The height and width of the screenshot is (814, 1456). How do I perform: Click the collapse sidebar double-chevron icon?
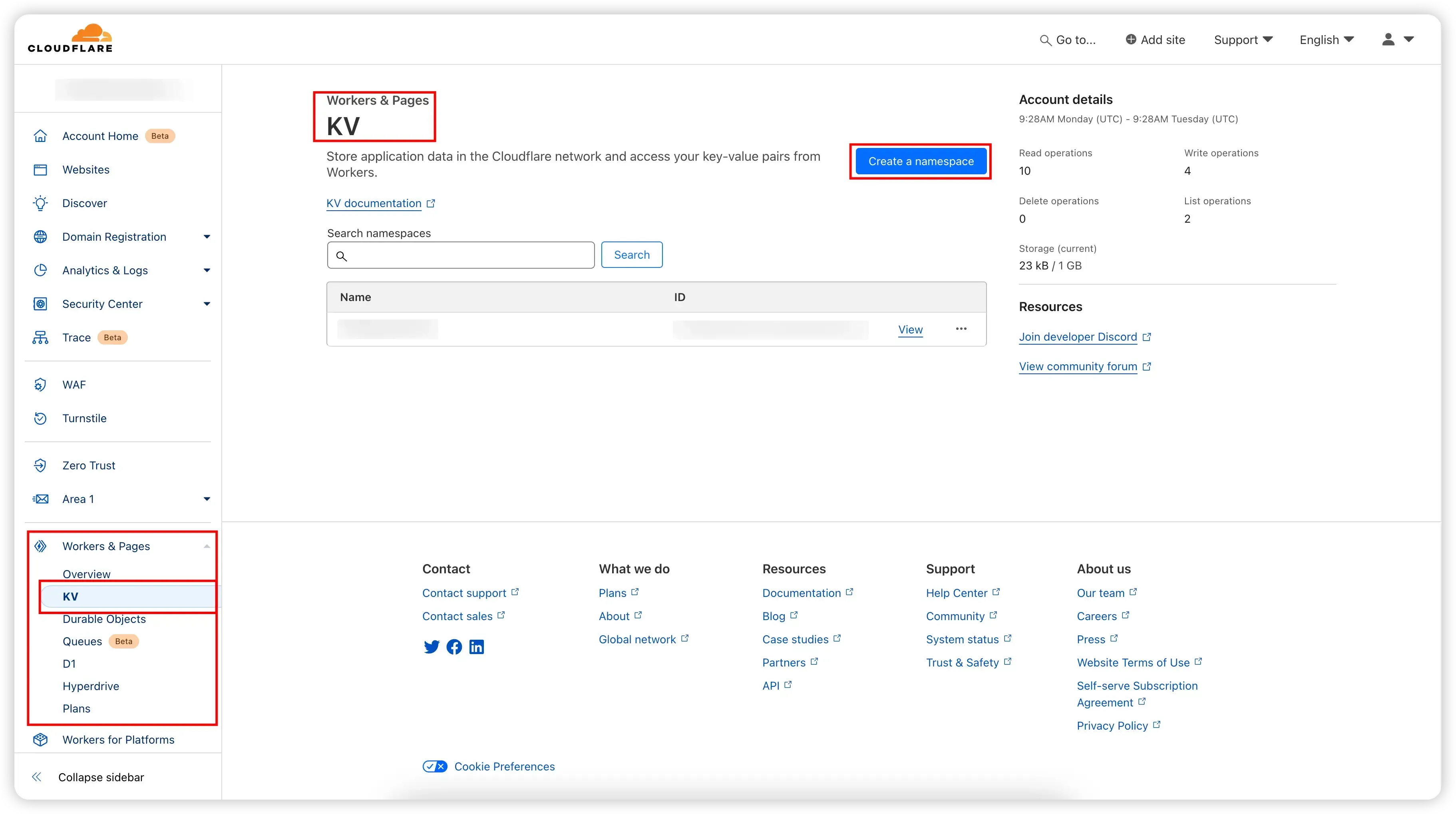click(37, 777)
